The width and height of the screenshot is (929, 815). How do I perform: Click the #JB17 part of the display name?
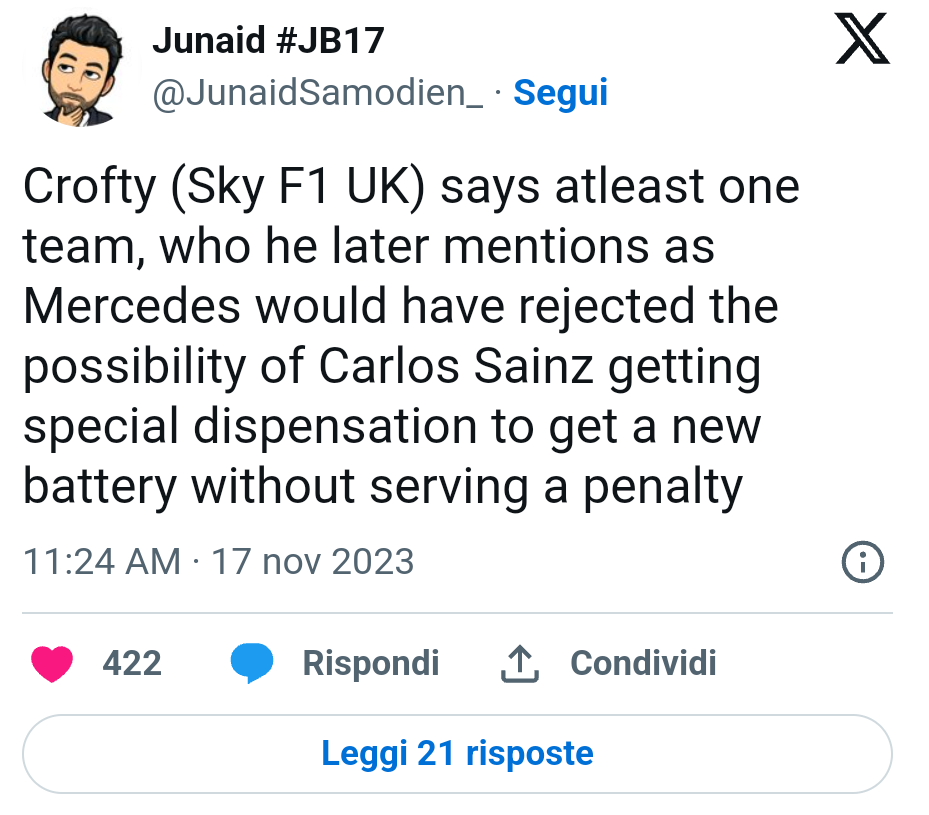click(330, 40)
